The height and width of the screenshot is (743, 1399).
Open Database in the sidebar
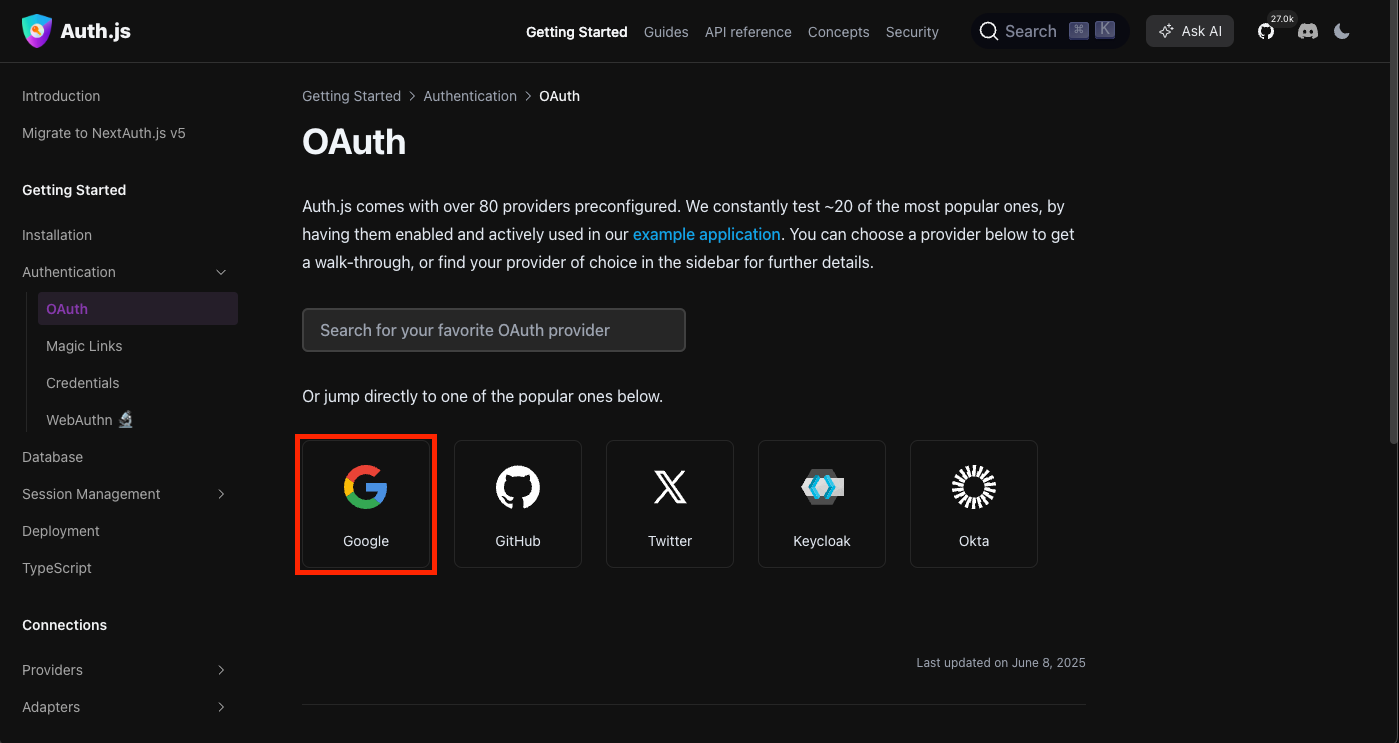[x=52, y=457]
